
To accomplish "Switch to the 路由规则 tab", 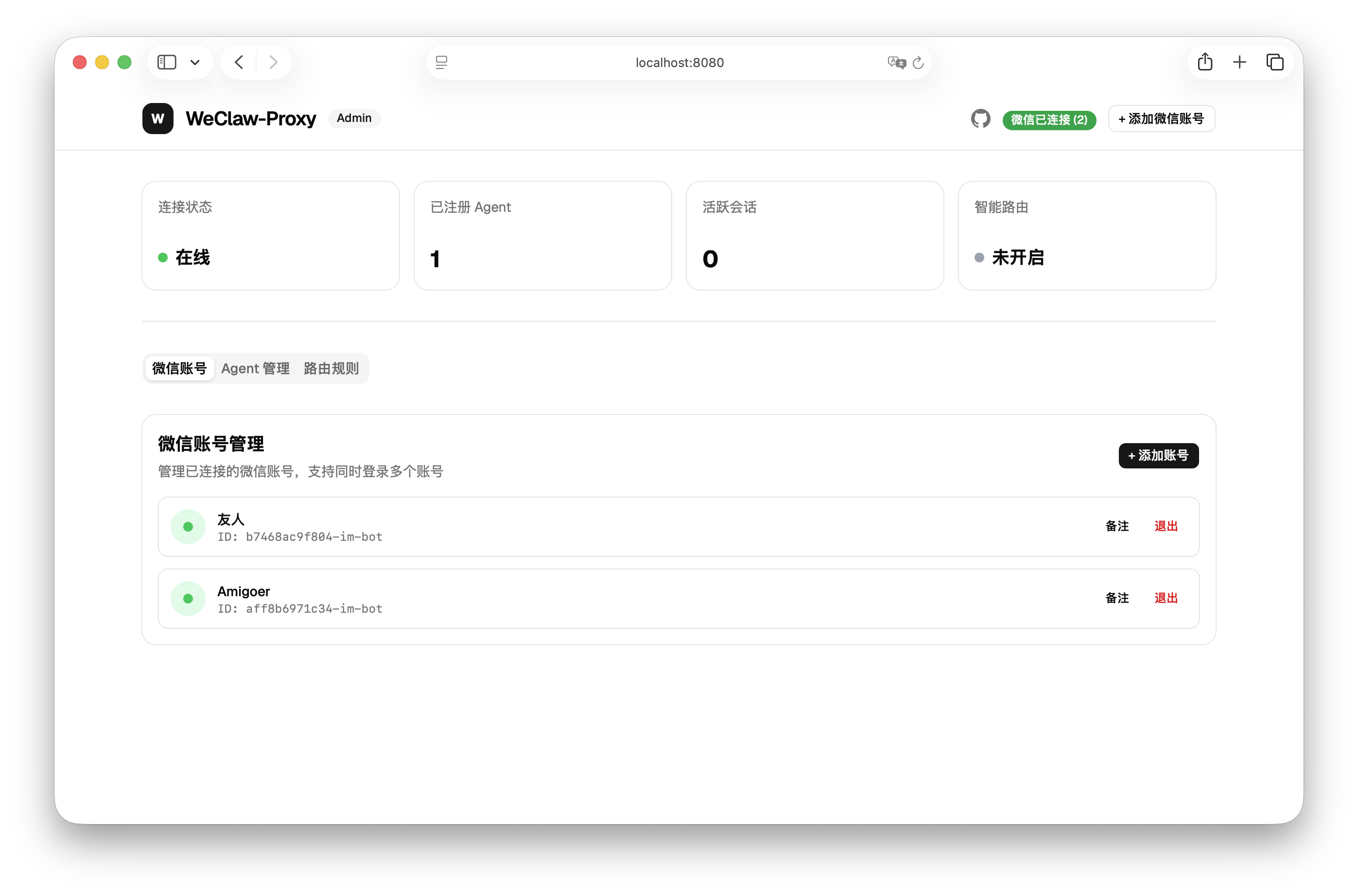I will 331,369.
